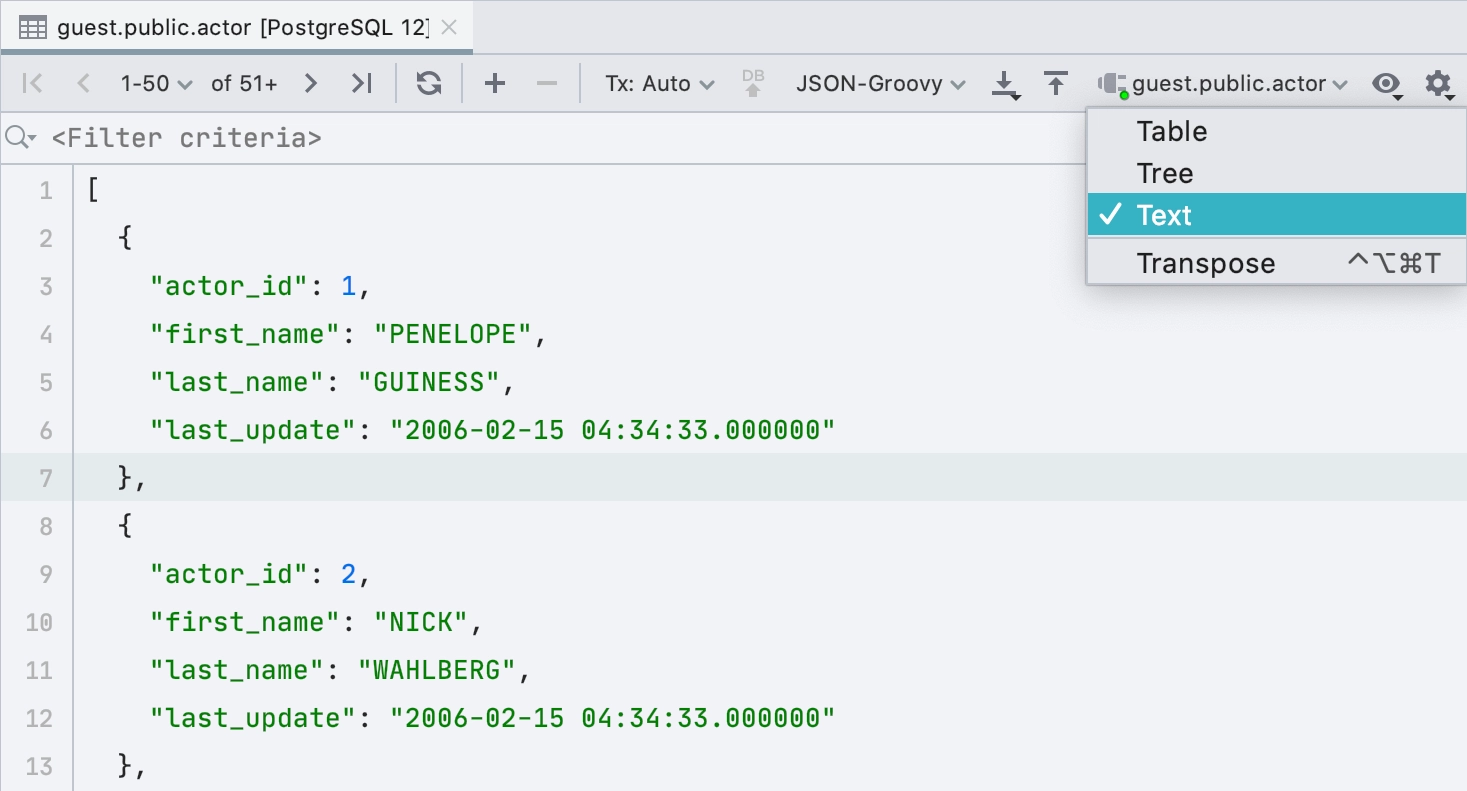This screenshot has height=791, width=1467.
Task: Click line number 7 in the gutter
Action: point(46,478)
